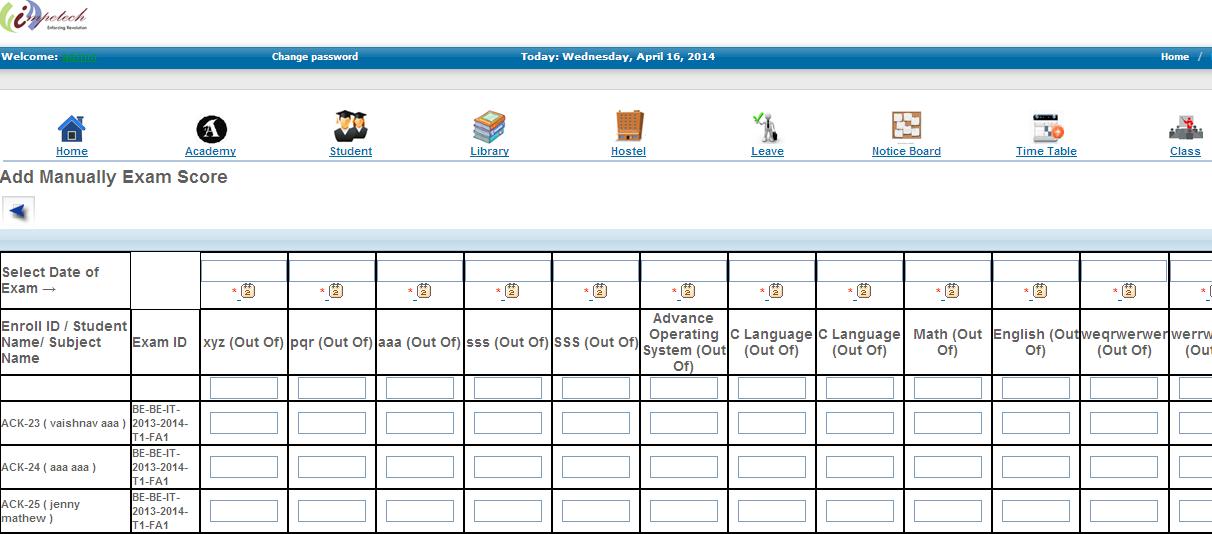
Task: Focus the Out Of value field under Math
Action: [x=948, y=388]
